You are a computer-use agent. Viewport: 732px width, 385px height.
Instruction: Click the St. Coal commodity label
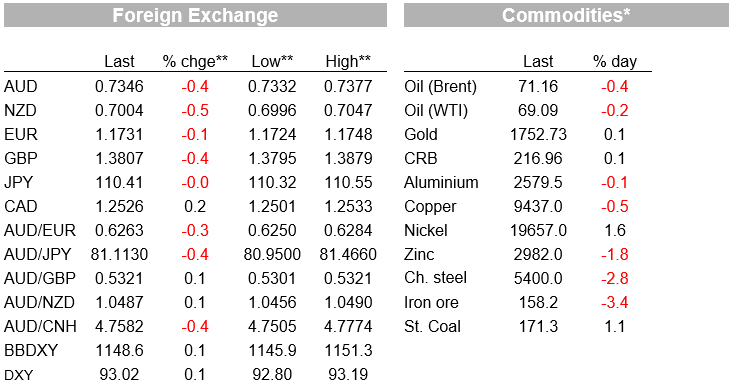tap(432, 326)
